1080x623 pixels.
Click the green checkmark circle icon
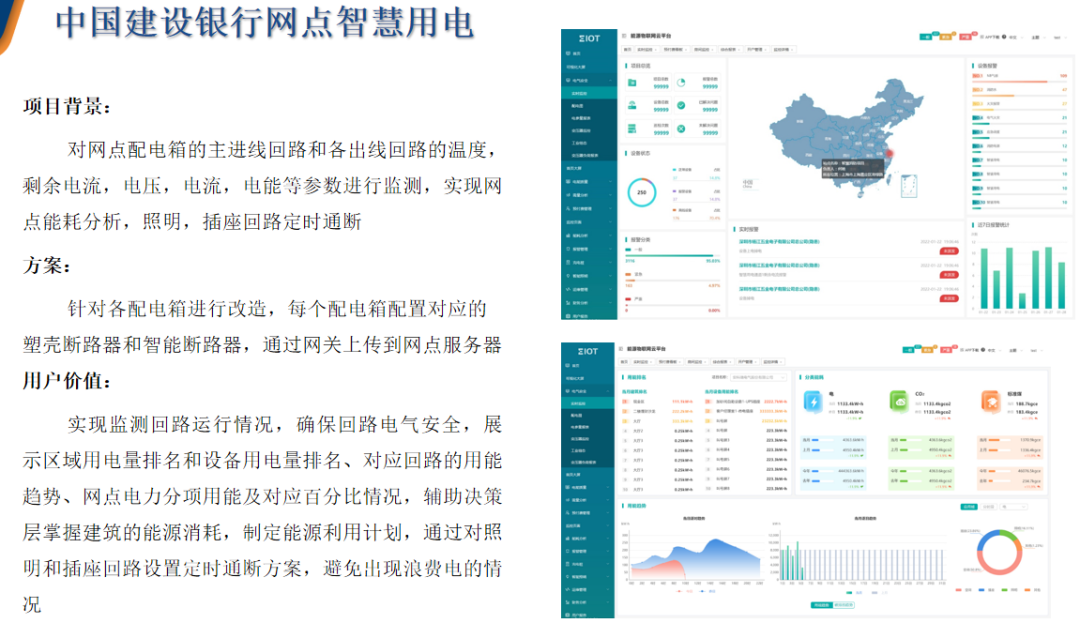coord(681,105)
